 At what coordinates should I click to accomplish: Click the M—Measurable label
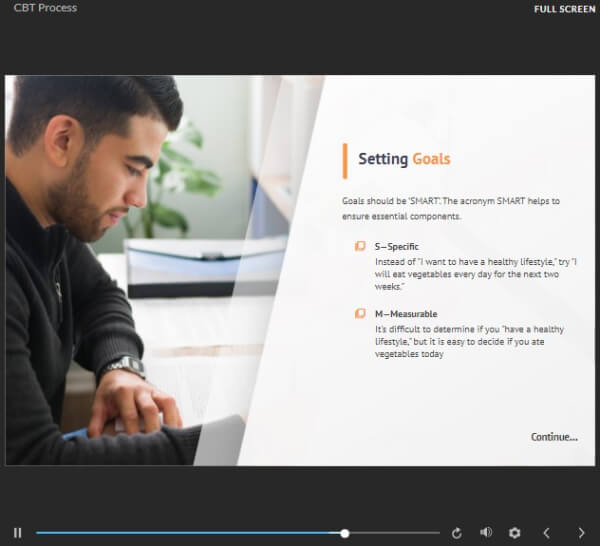coord(405,314)
